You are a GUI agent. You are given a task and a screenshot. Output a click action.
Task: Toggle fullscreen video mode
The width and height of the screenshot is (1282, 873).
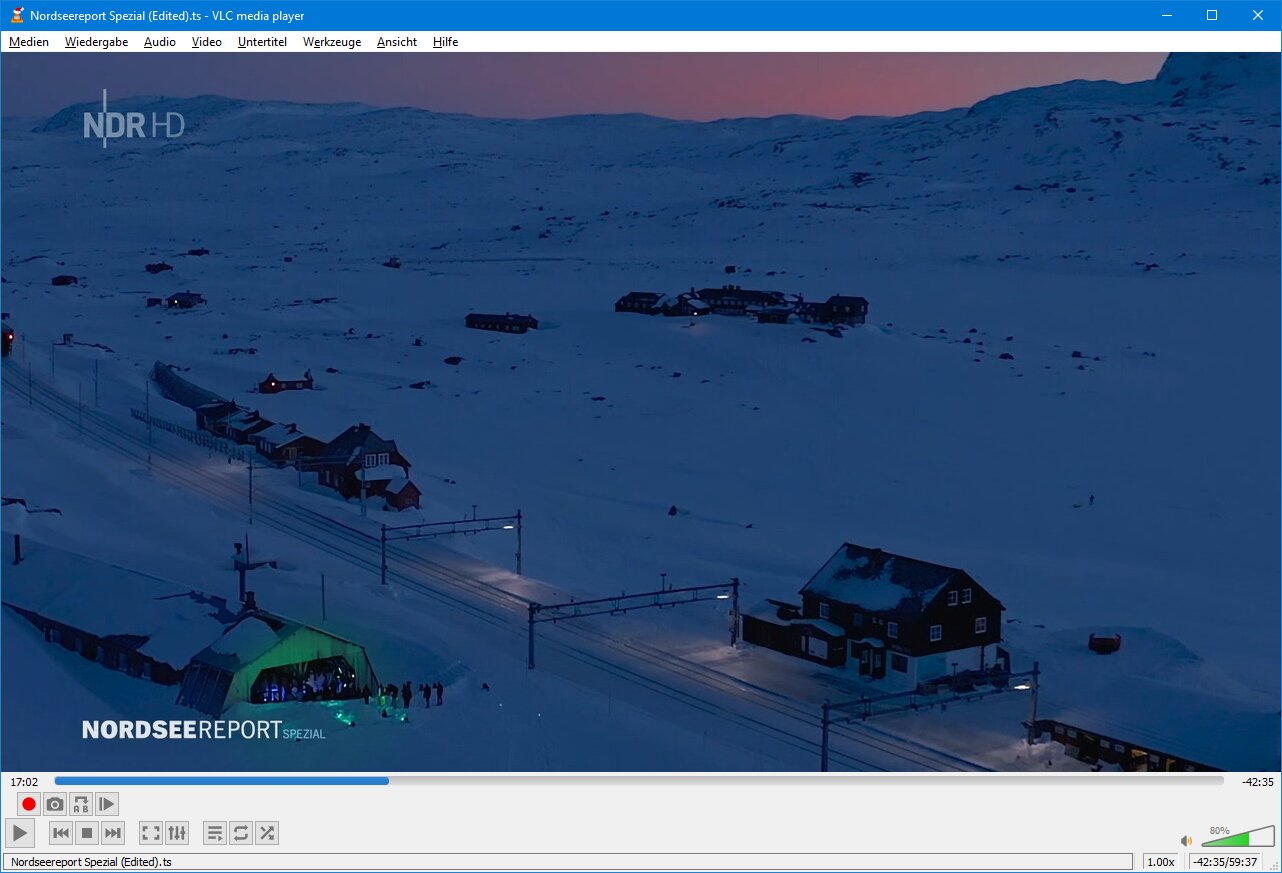click(151, 833)
